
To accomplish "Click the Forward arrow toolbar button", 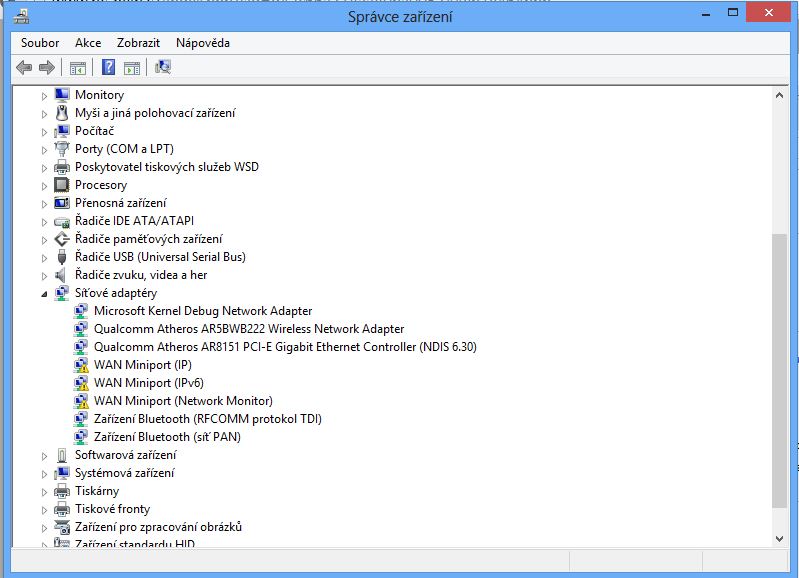I will pyautogui.click(x=47, y=67).
